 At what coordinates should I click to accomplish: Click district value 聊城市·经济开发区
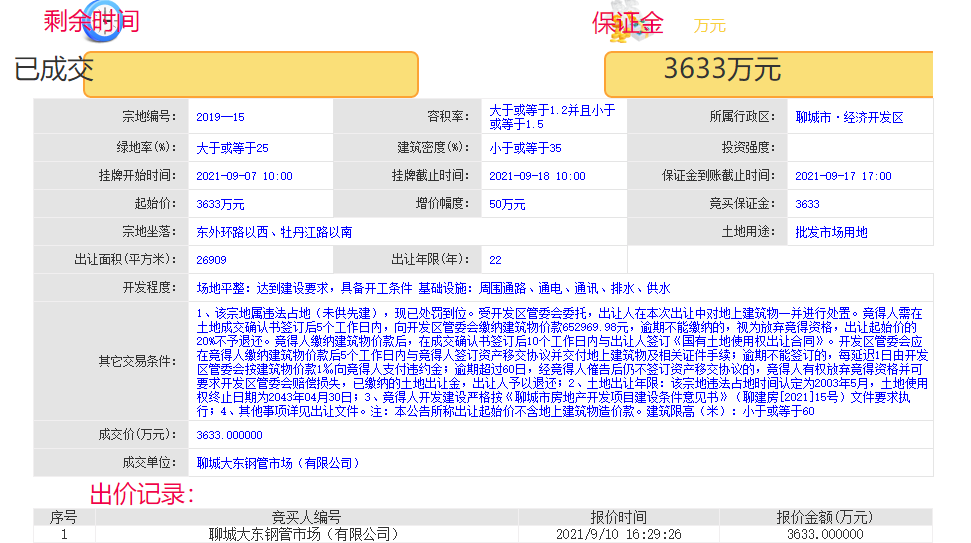[849, 117]
